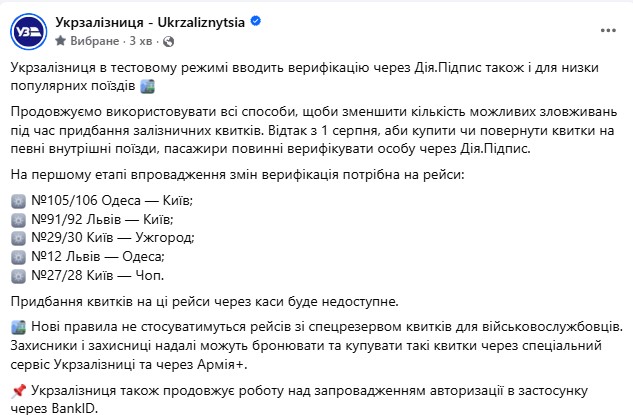
Task: Click the emoji before 'Нові правила'
Action: pos(19,328)
